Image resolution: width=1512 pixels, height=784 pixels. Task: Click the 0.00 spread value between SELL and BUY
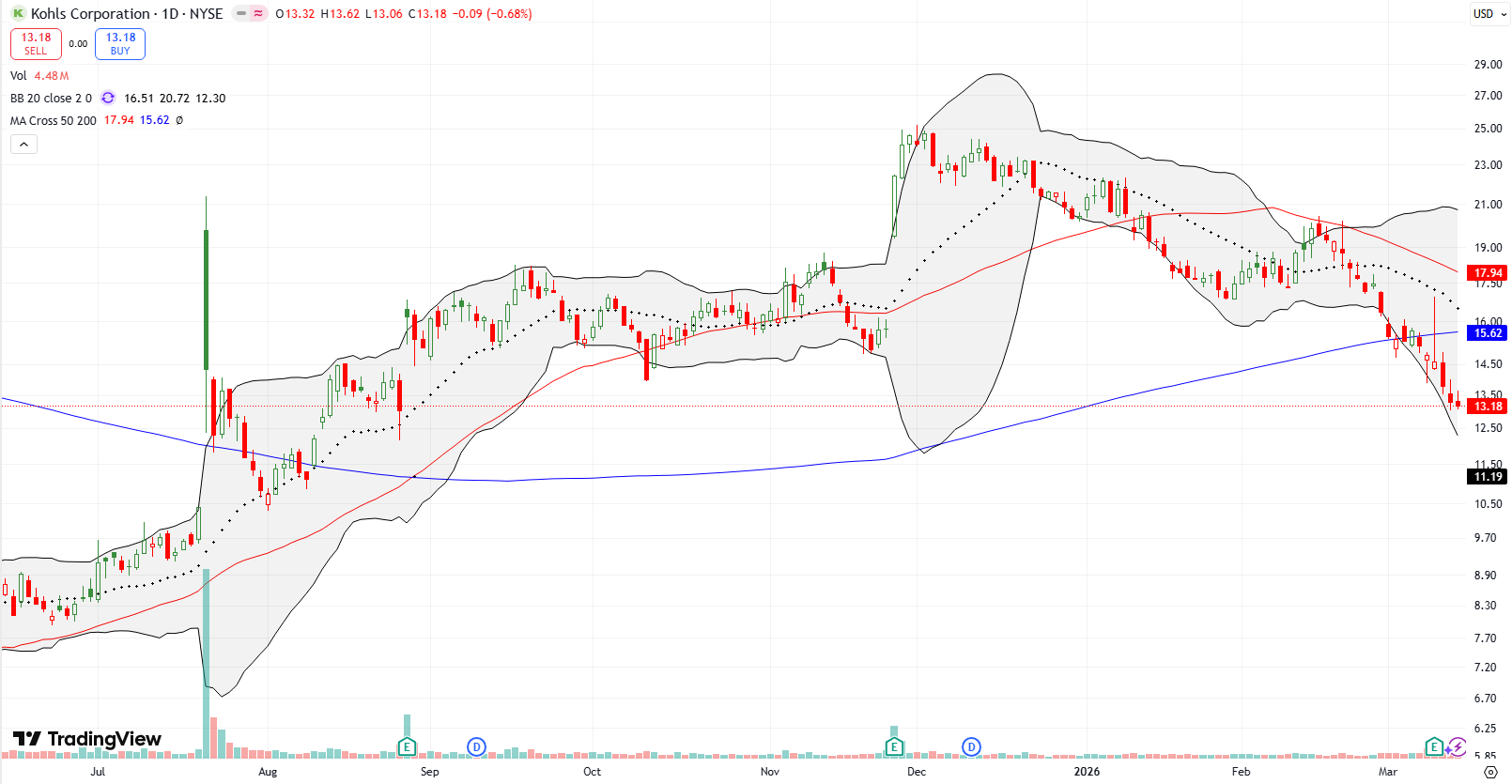click(x=78, y=44)
